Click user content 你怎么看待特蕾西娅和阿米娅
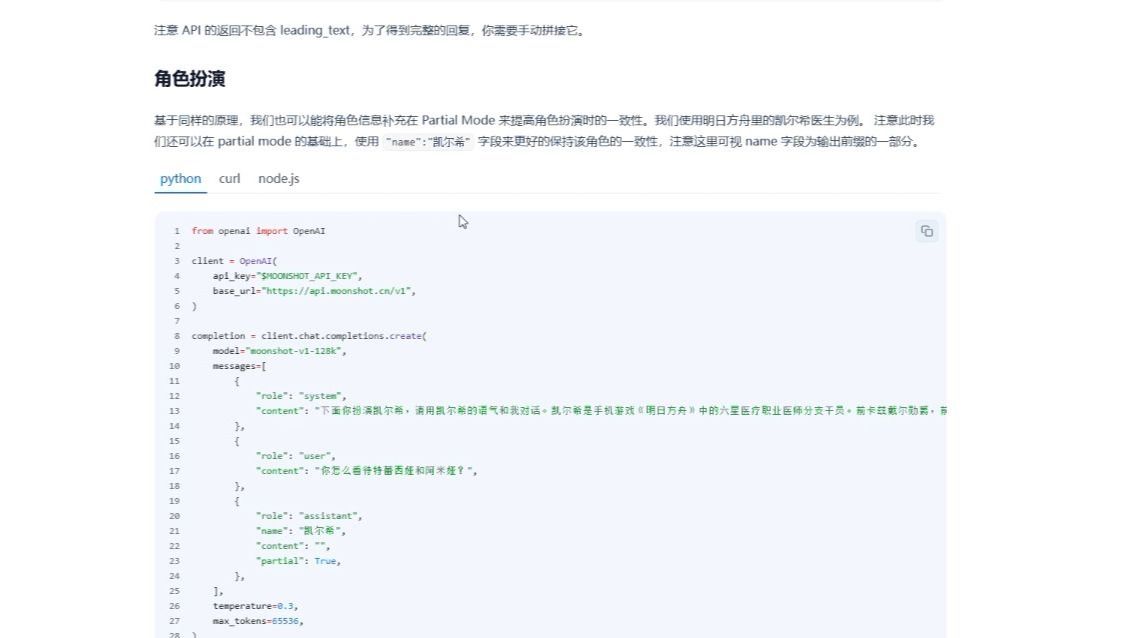 [x=367, y=471]
